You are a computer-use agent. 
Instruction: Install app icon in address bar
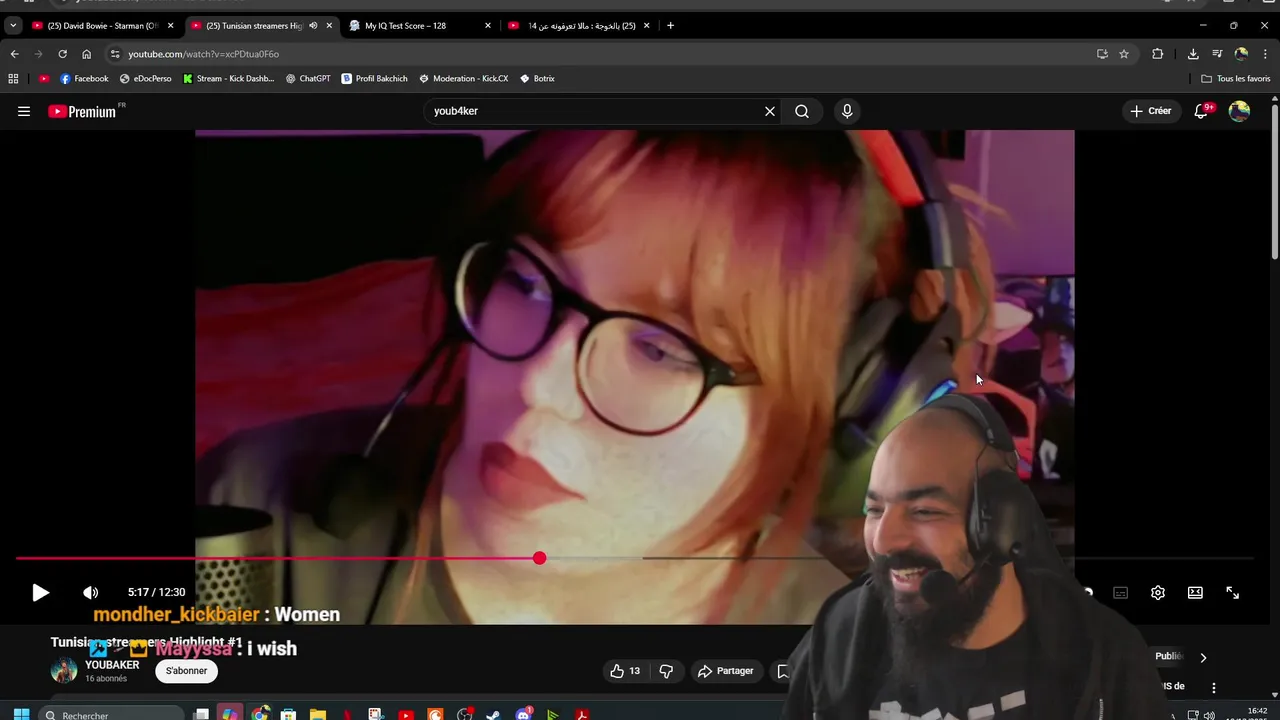tap(1102, 54)
